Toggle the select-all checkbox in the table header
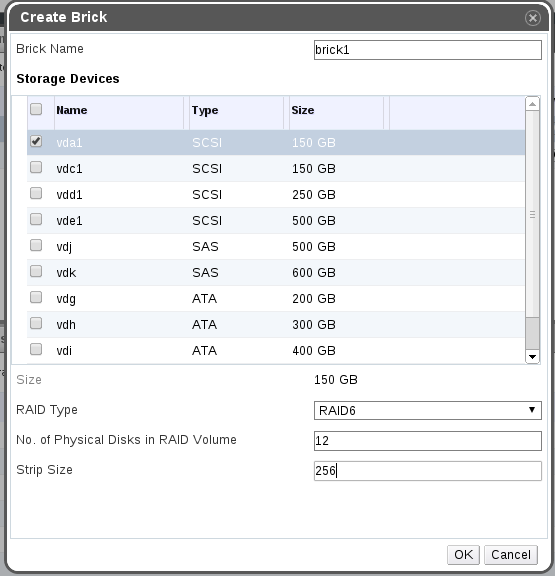555x576 pixels. tap(36, 109)
